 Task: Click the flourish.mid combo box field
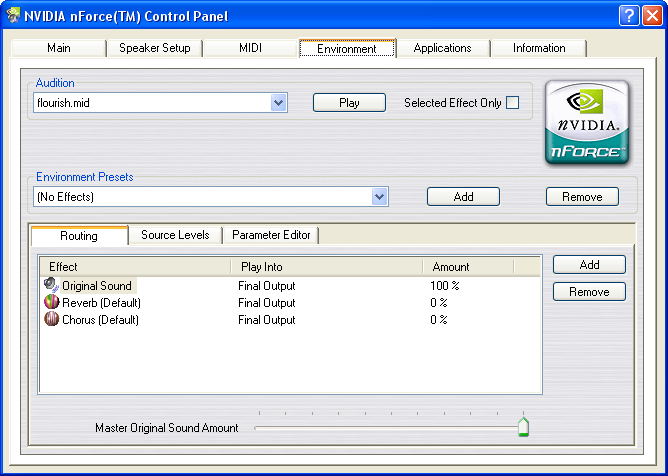[x=160, y=103]
